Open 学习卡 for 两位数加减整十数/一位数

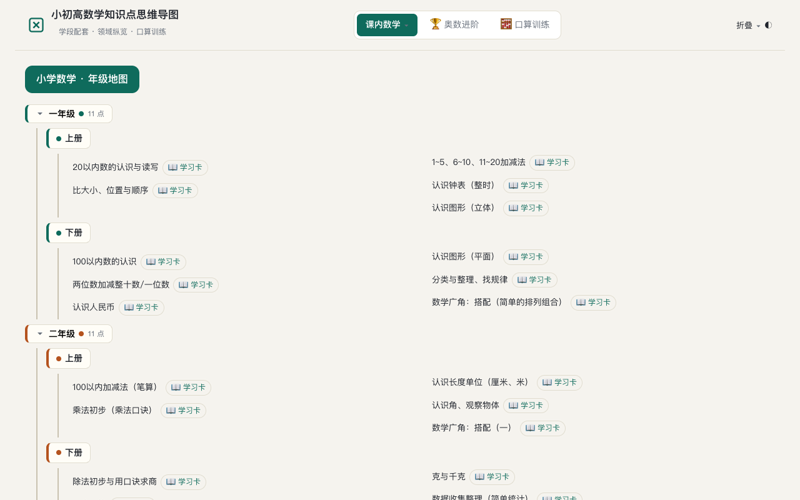196,285
